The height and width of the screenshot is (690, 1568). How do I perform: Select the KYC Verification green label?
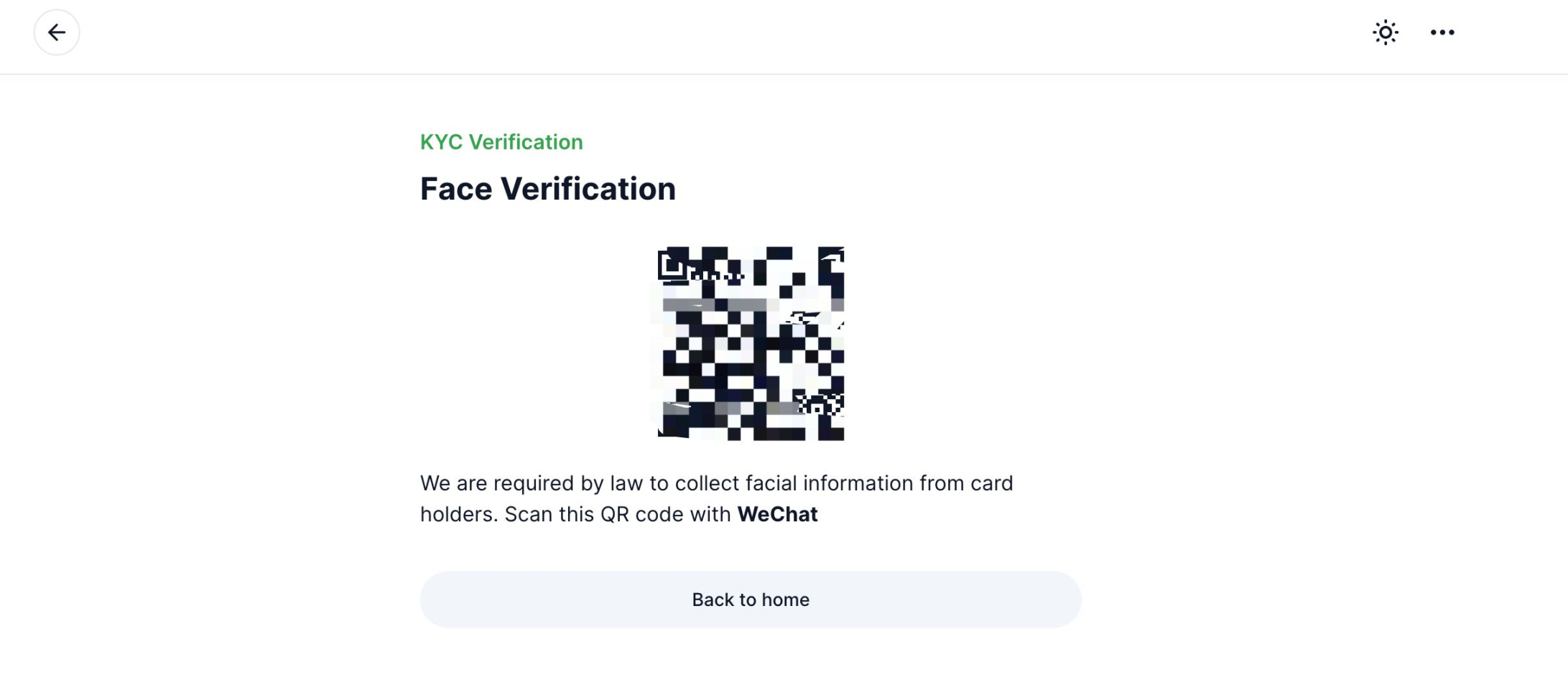501,142
